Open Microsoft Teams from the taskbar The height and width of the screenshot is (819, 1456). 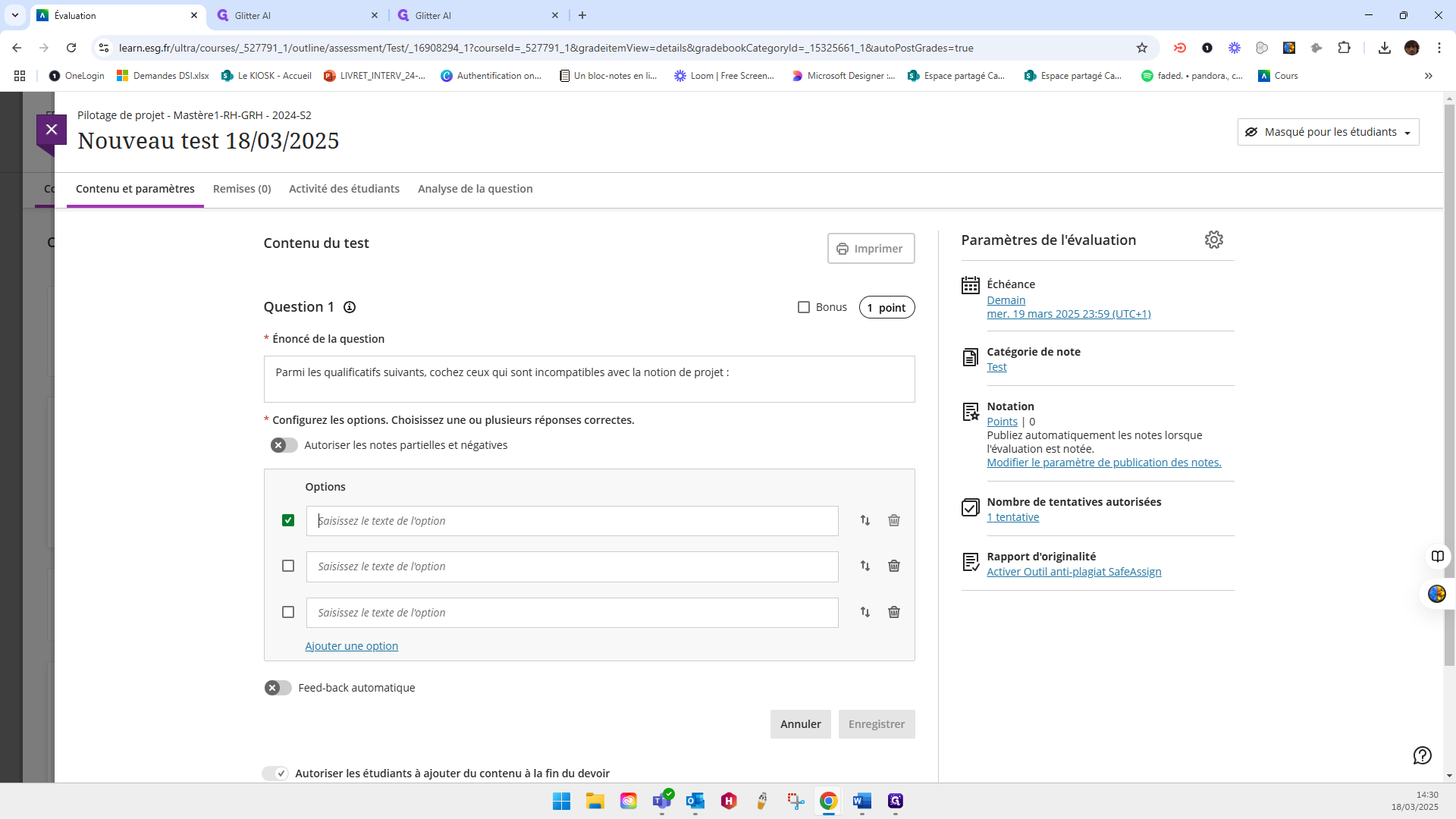pyautogui.click(x=662, y=801)
